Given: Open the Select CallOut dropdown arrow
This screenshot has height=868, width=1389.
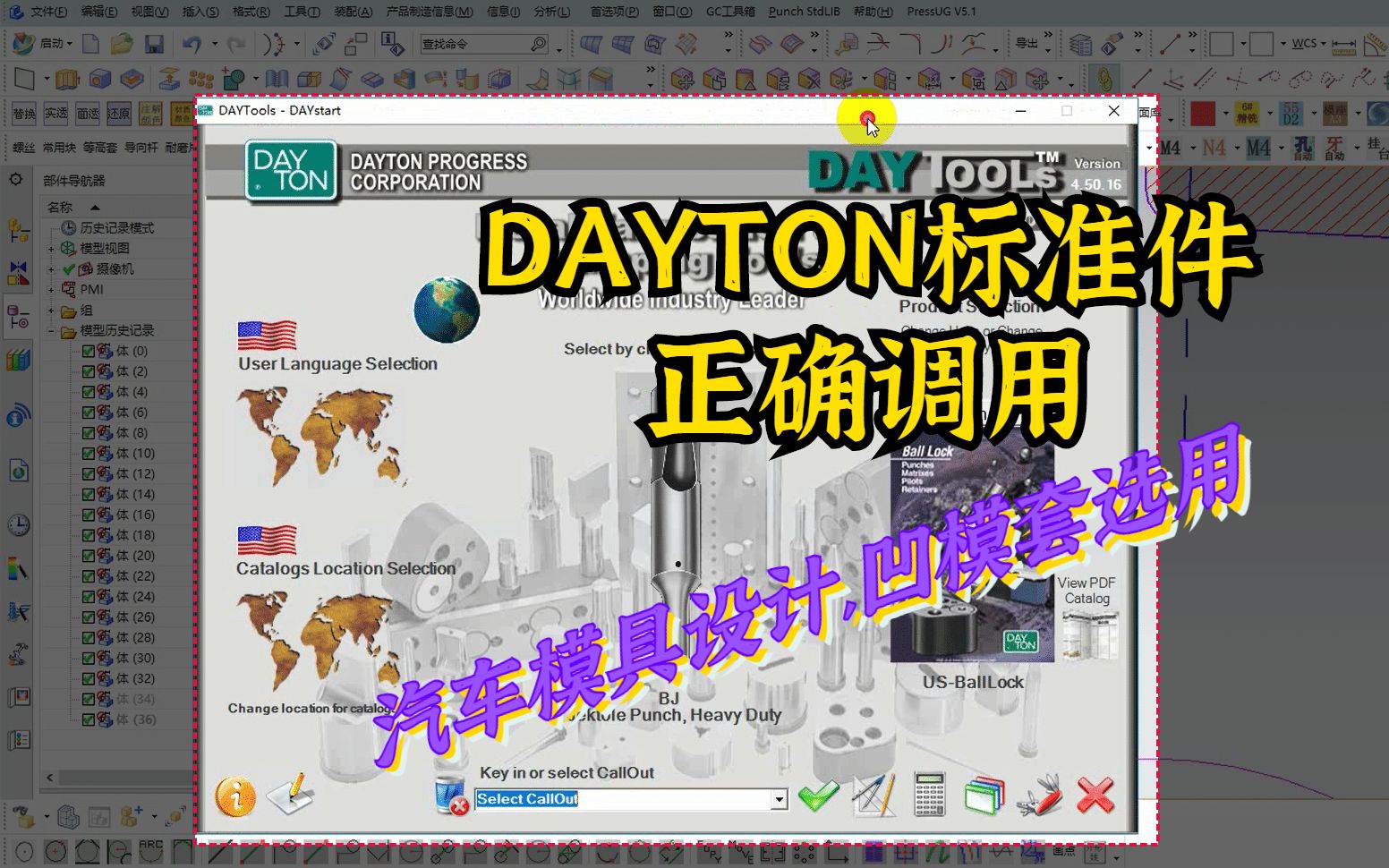Looking at the screenshot, I should (780, 799).
